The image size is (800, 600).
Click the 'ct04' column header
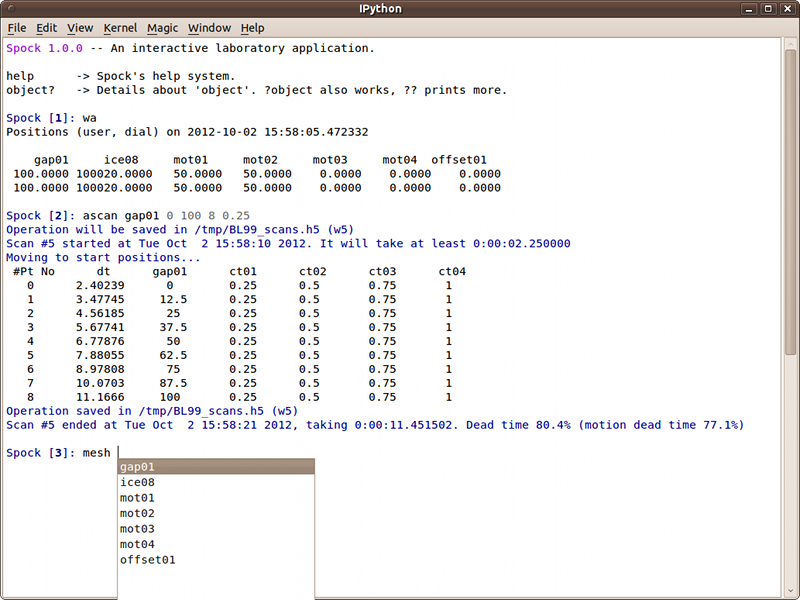pos(452,271)
